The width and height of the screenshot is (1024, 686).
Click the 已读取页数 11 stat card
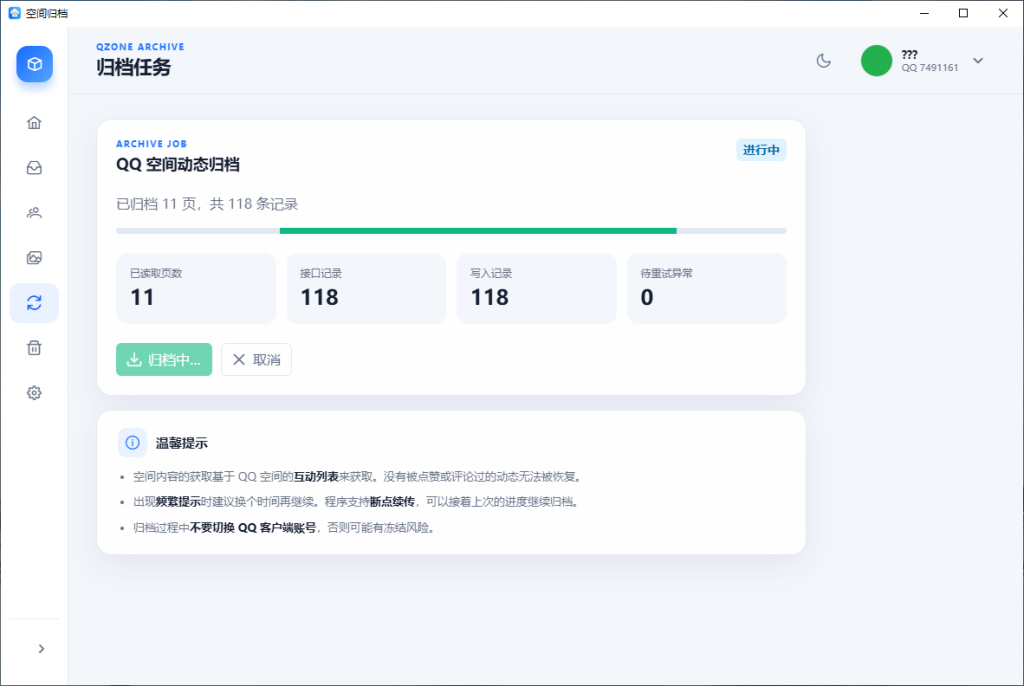(196, 288)
